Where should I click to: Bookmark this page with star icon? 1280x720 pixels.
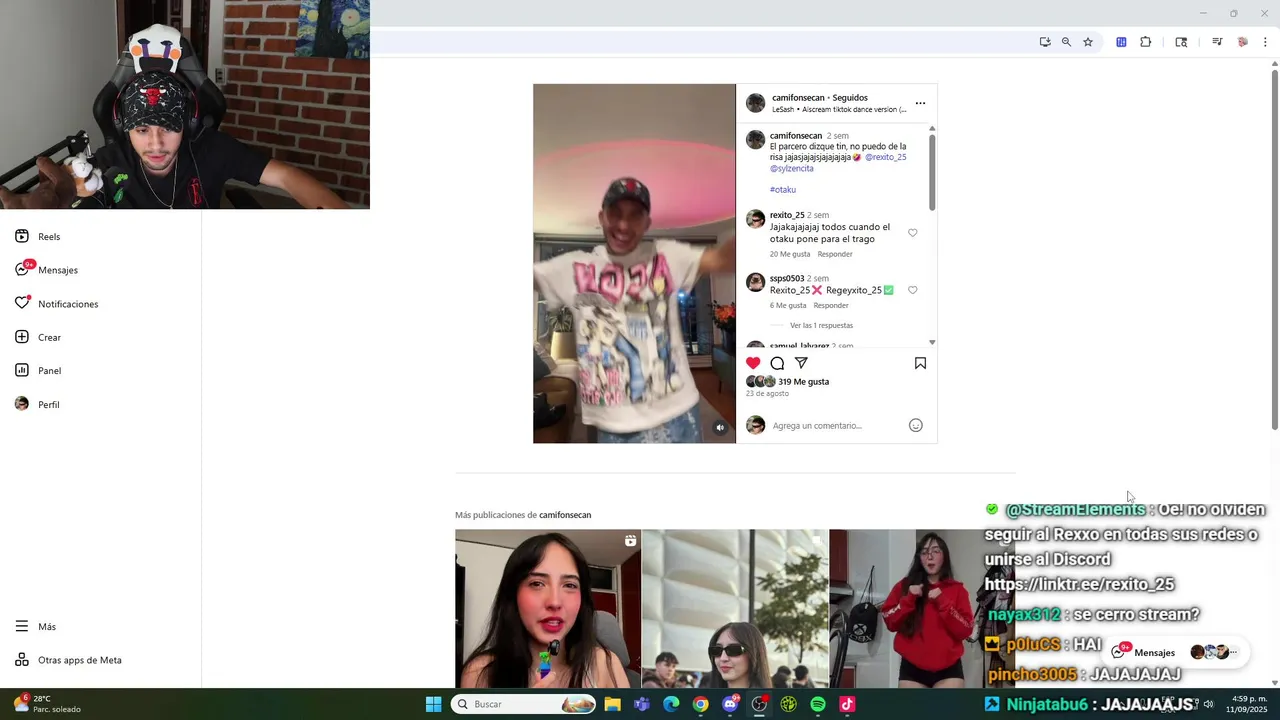(1088, 42)
